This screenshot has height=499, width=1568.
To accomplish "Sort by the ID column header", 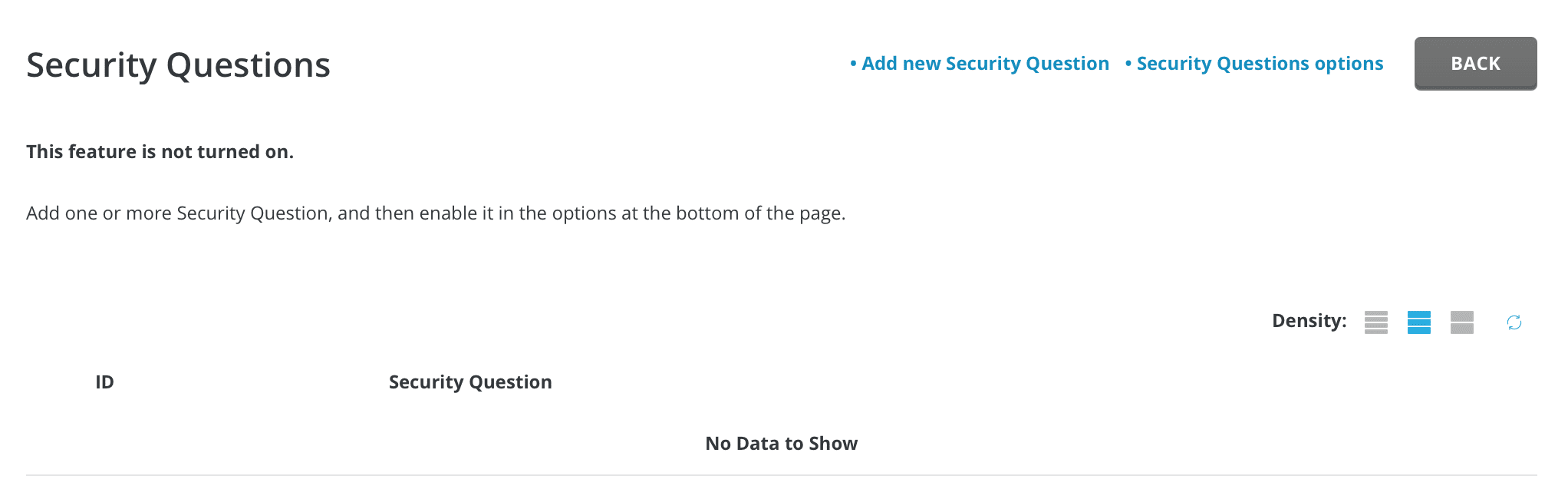I will [x=104, y=382].
